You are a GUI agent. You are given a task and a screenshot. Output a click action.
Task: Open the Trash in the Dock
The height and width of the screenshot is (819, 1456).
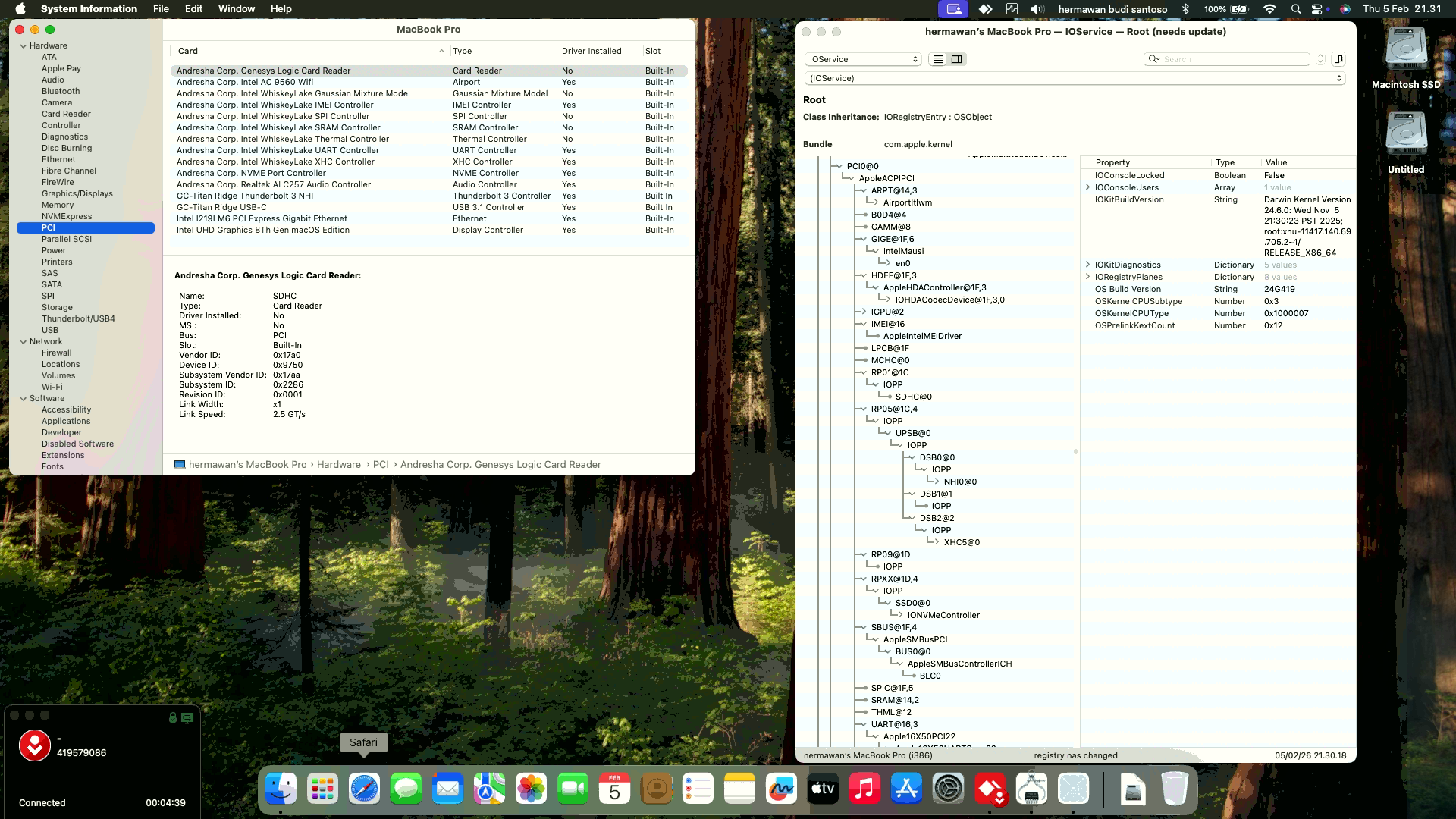tap(1175, 789)
